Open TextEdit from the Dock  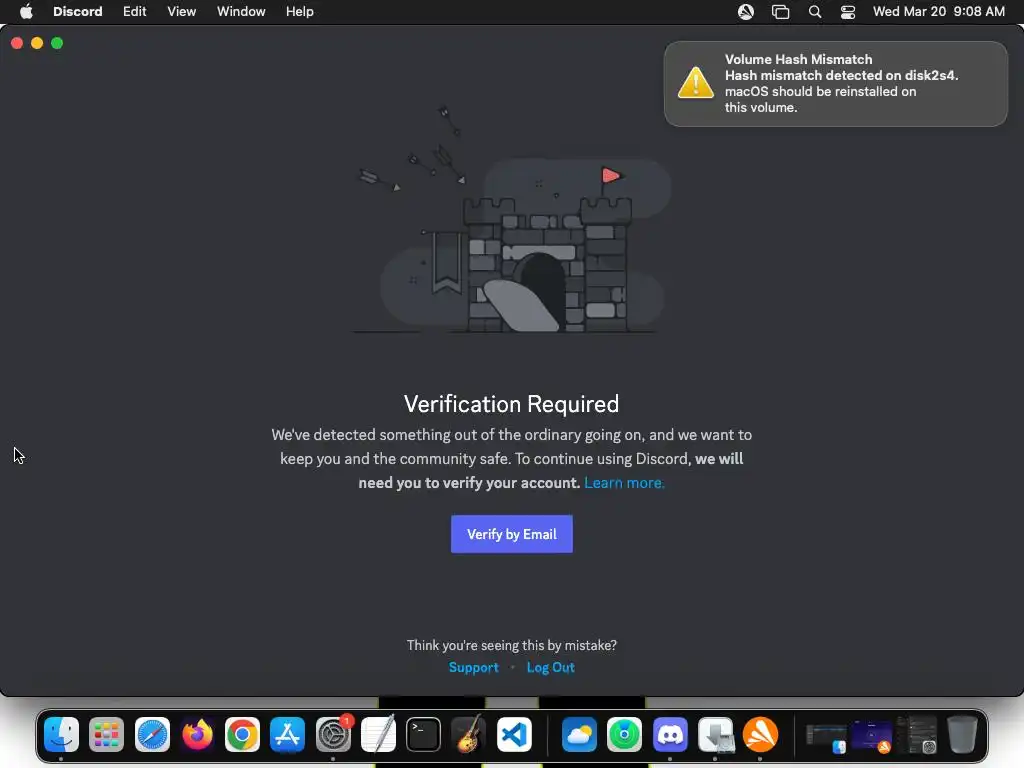[x=378, y=735]
